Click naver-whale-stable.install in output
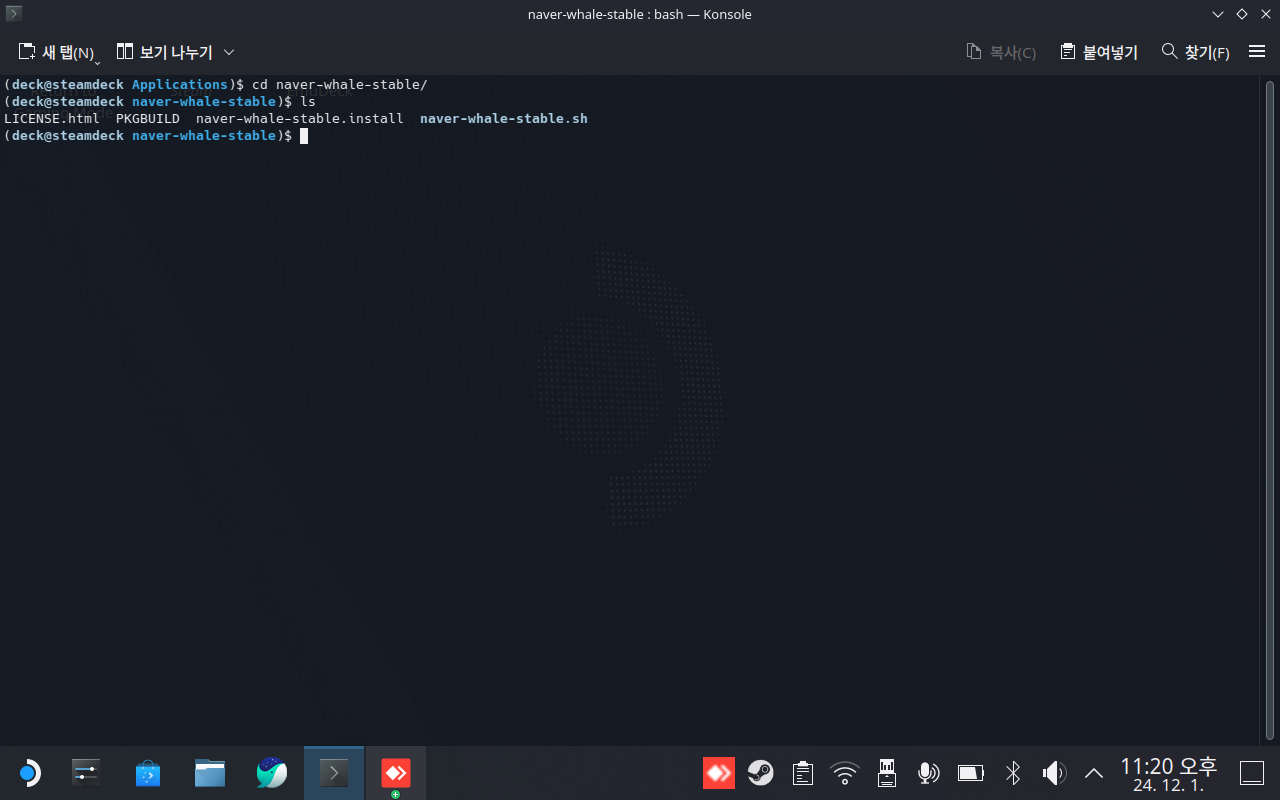The height and width of the screenshot is (800, 1280). point(300,118)
